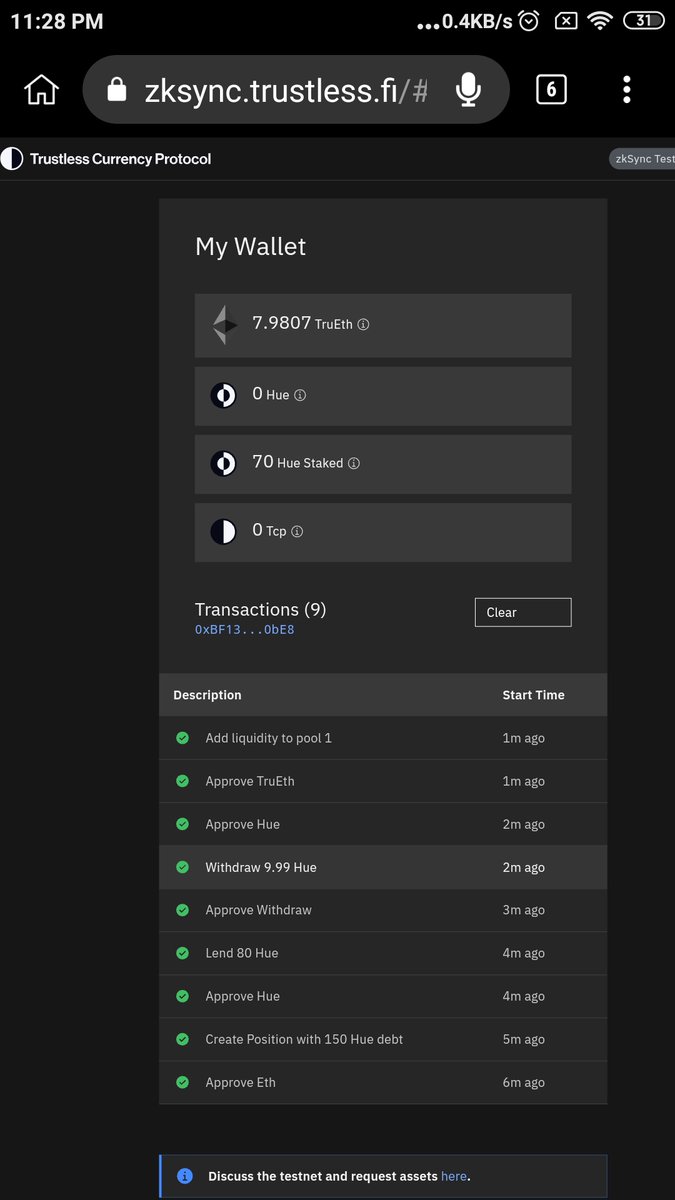Image resolution: width=675 pixels, height=1200 pixels.
Task: Click the info icon next to Hue Staked
Action: [354, 463]
